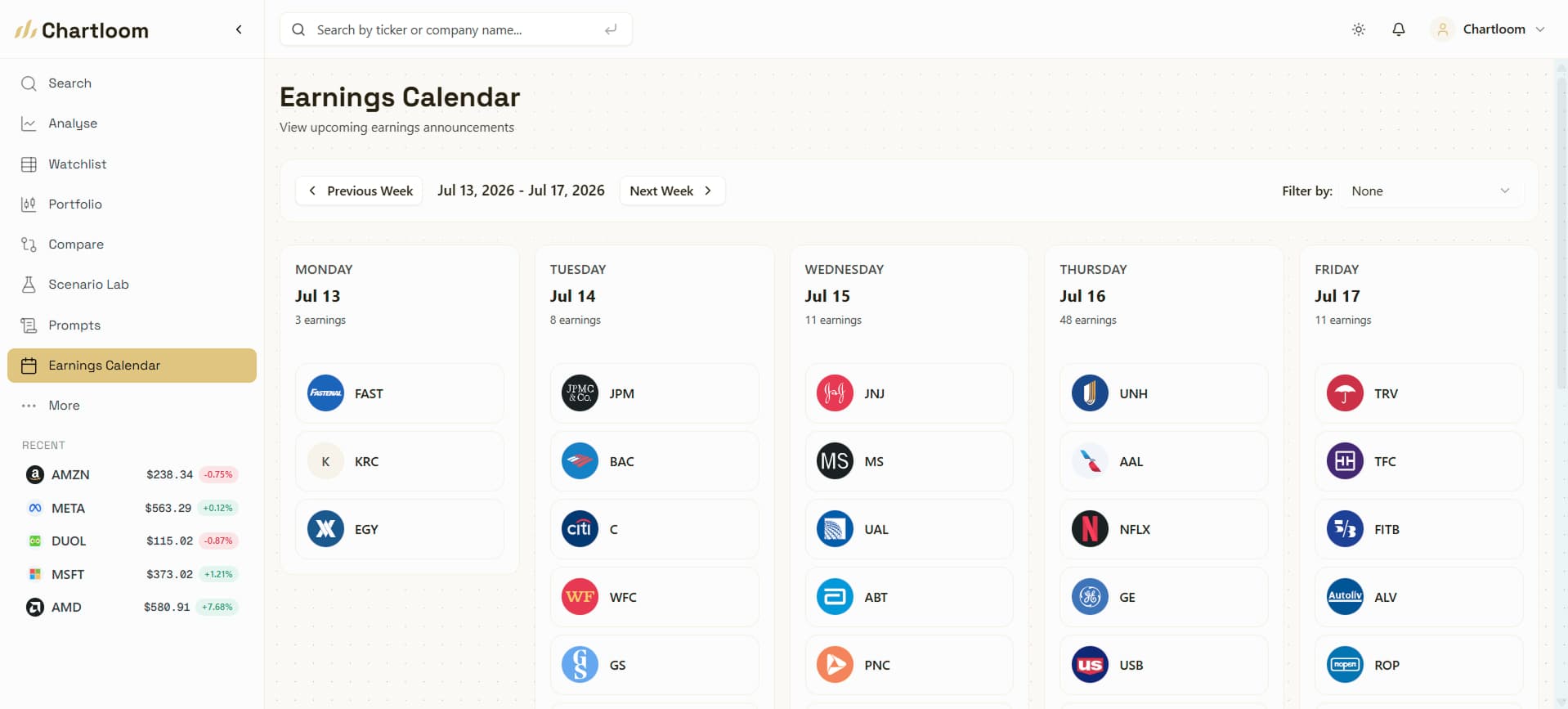Click the Goldman Sachs GS logo
This screenshot has height=709, width=1568.
click(x=580, y=665)
